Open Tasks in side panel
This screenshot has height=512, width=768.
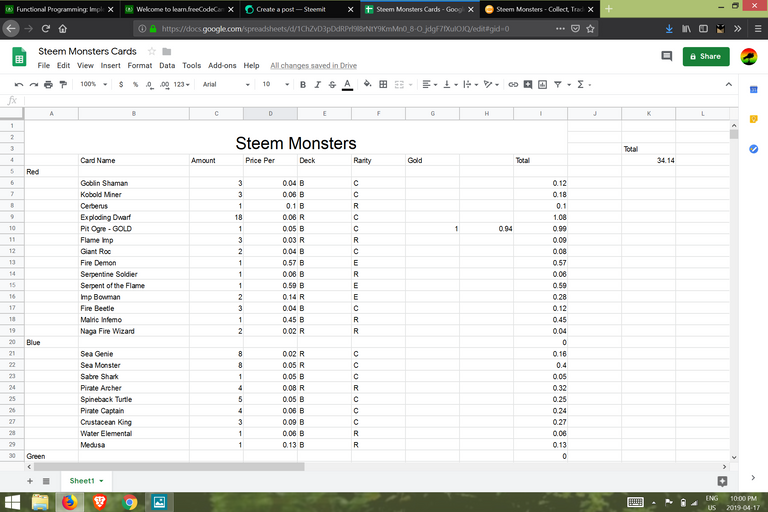[x=754, y=149]
